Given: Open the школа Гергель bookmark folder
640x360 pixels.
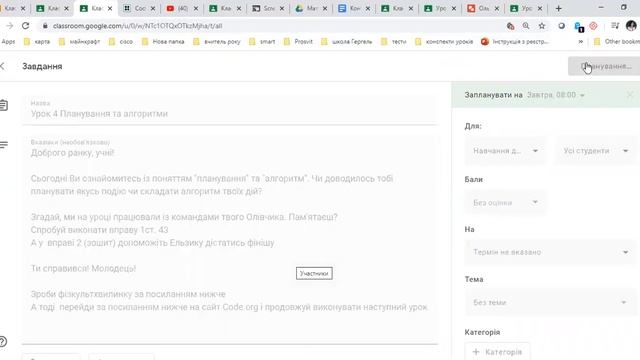Looking at the screenshot, I should point(347,42).
